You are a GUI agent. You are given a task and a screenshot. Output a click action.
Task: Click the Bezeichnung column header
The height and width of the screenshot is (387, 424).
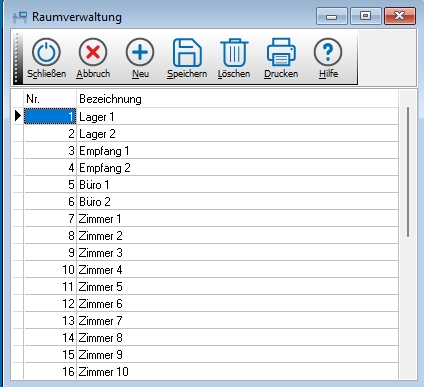click(237, 99)
